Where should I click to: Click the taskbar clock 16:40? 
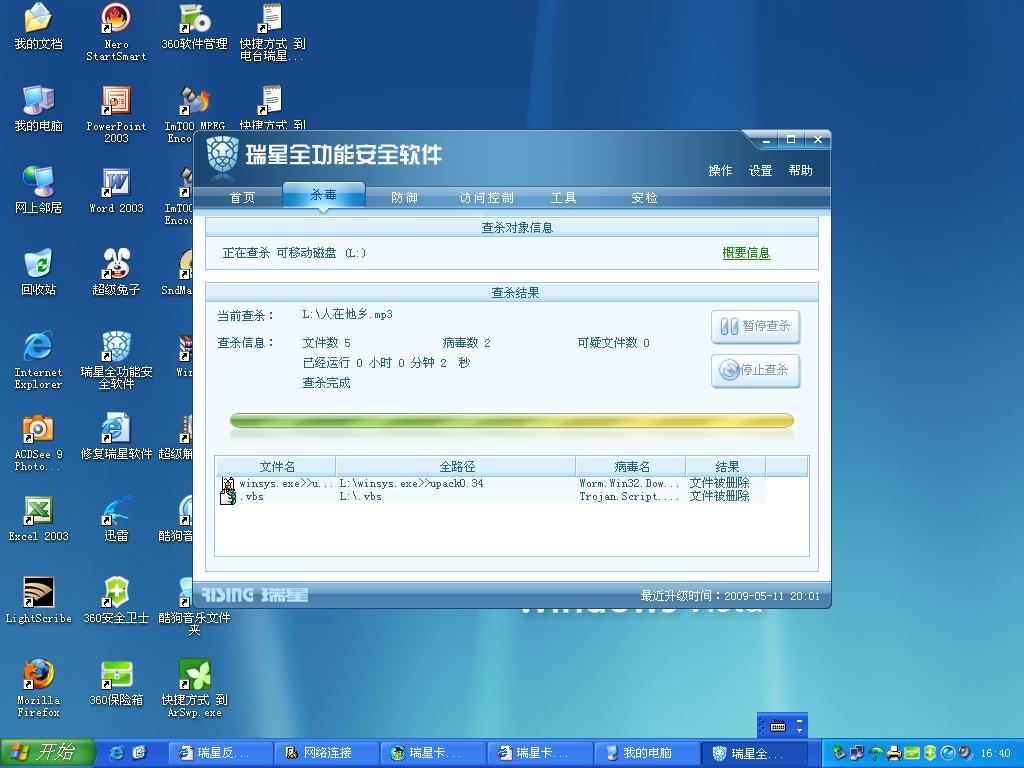click(x=995, y=754)
